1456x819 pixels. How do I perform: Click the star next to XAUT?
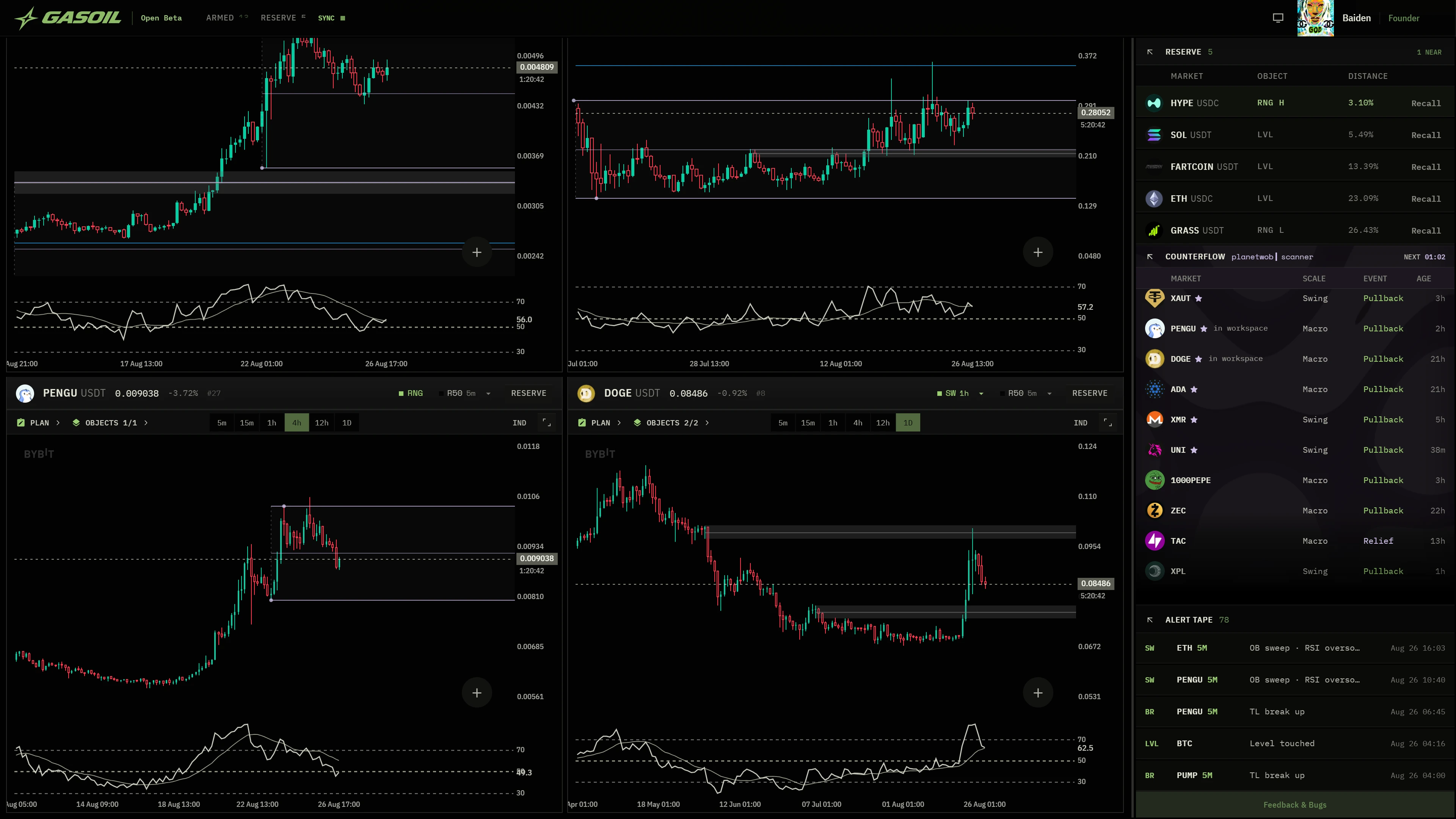tap(1198, 298)
